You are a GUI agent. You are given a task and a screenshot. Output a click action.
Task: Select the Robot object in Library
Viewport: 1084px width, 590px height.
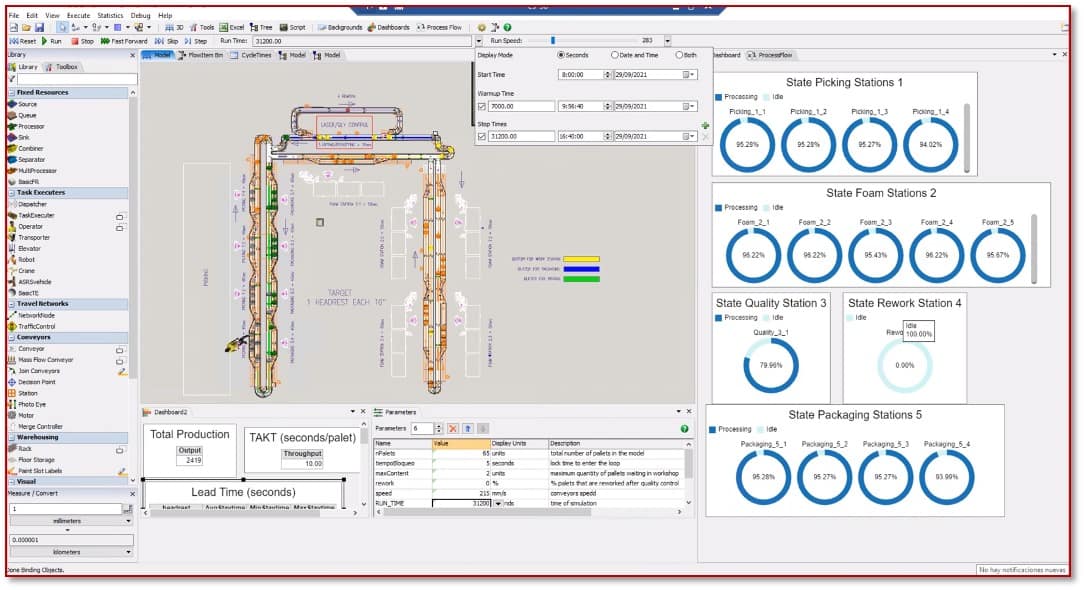click(21, 259)
